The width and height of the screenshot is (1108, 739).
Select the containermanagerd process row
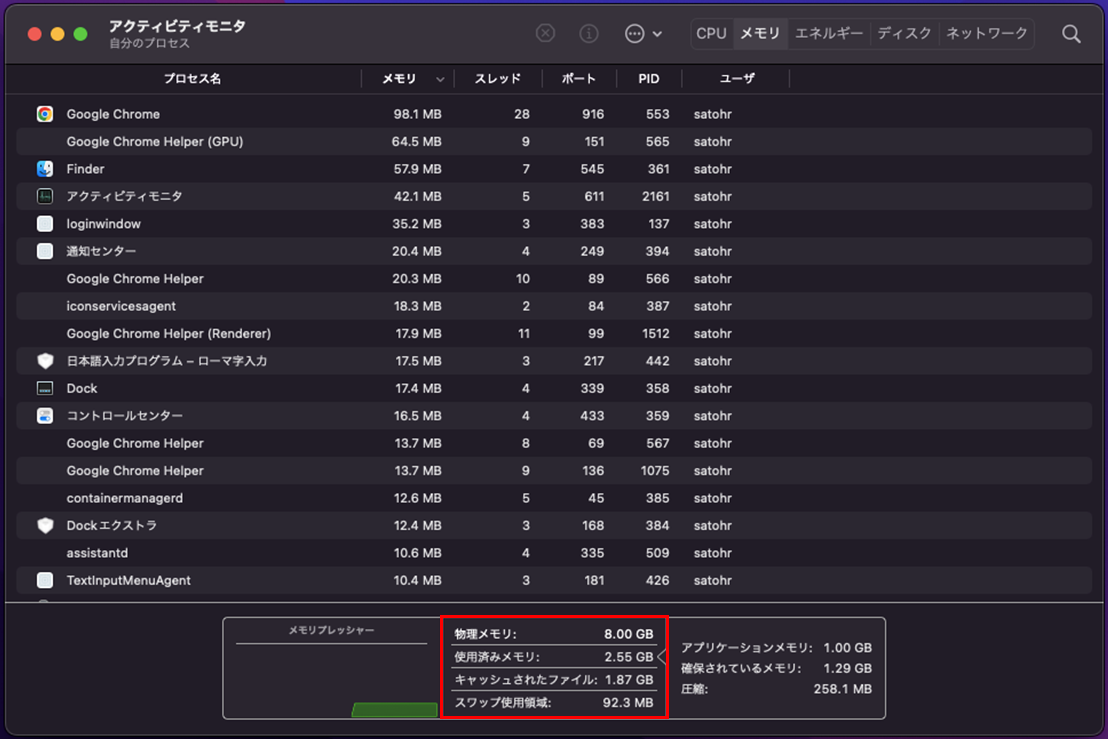tap(554, 498)
